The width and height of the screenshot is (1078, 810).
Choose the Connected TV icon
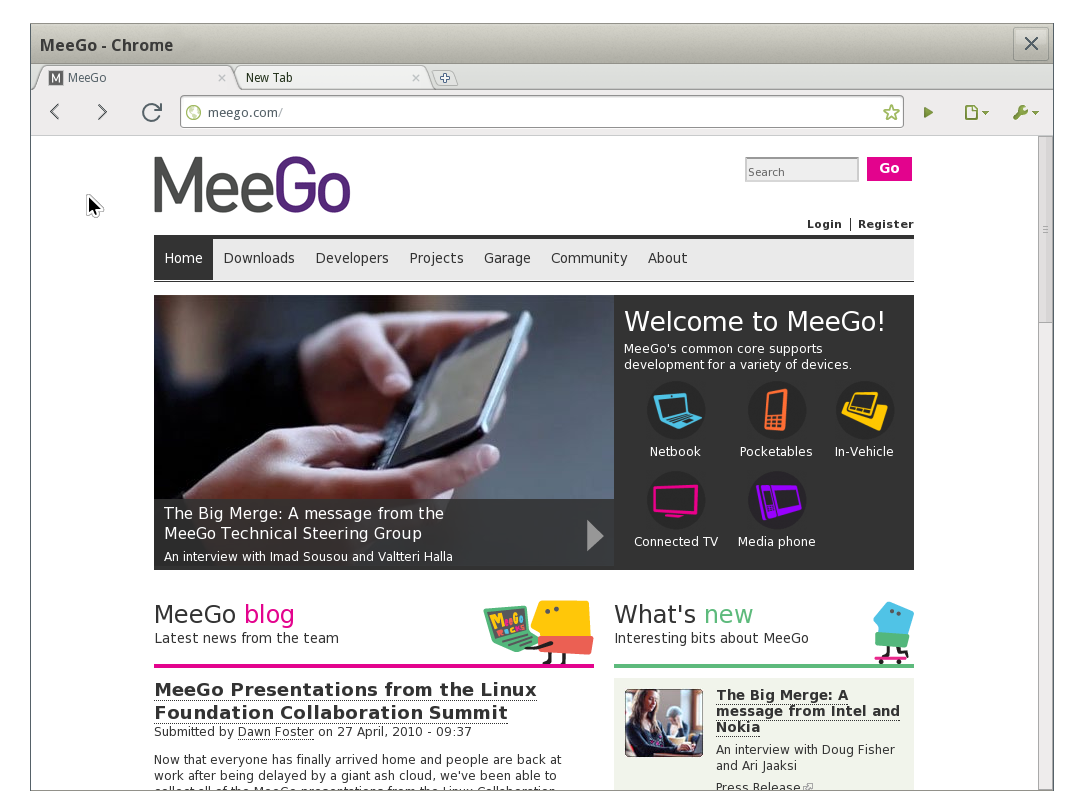[x=676, y=500]
